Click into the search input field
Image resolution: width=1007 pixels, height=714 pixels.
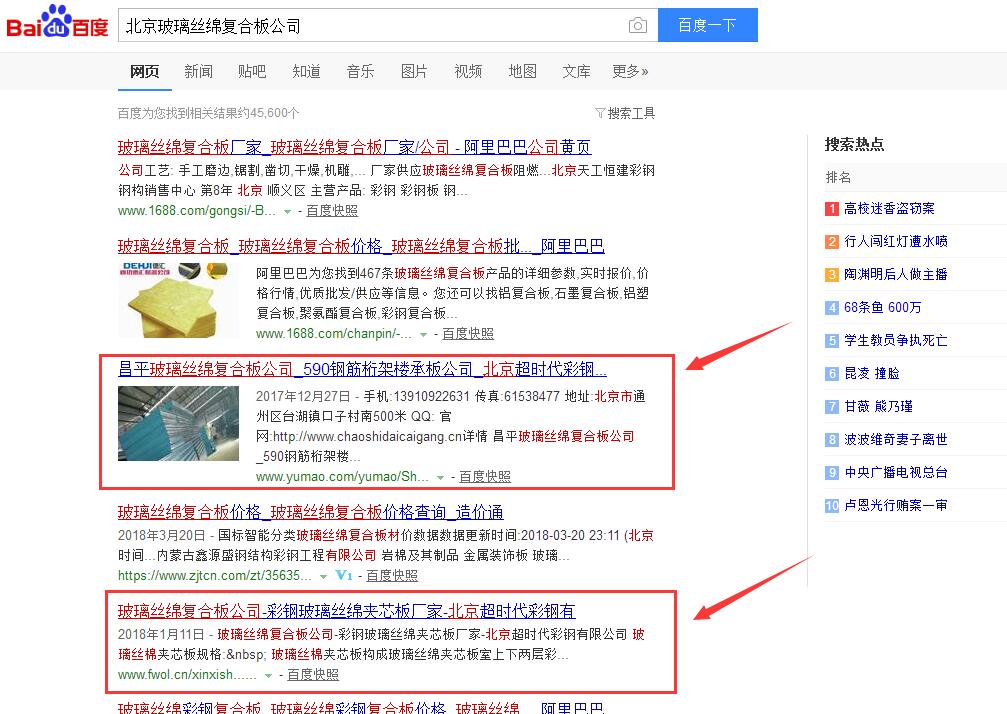[x=370, y=26]
